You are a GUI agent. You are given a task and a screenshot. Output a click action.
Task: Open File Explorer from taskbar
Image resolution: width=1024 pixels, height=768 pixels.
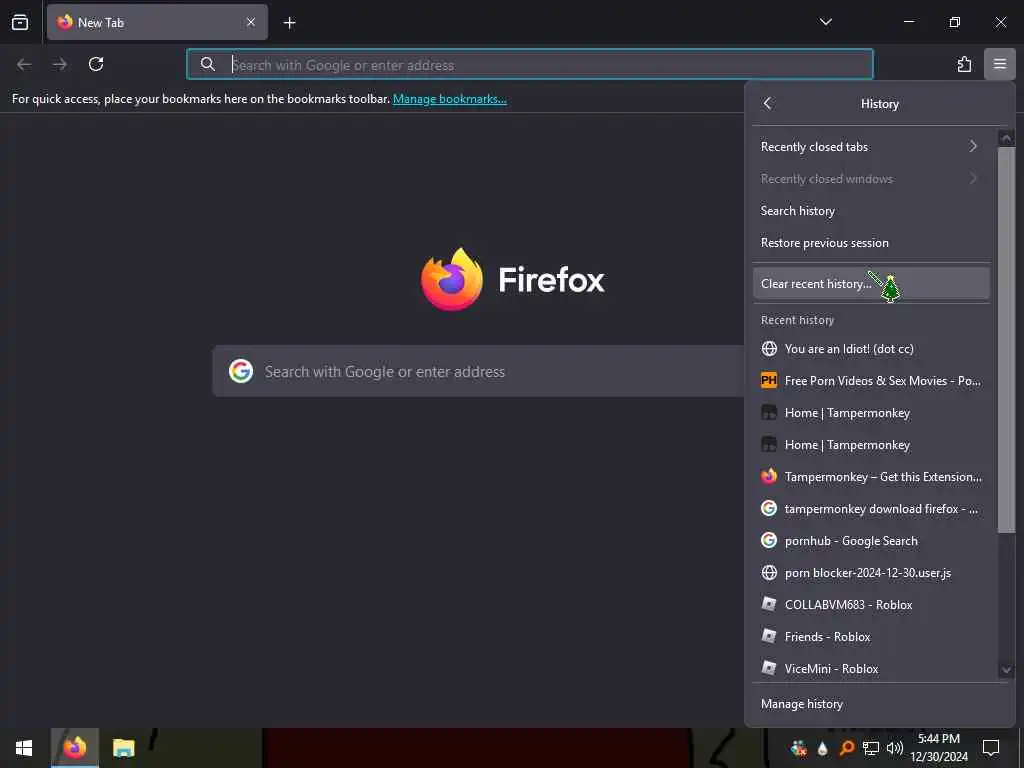pyautogui.click(x=123, y=748)
